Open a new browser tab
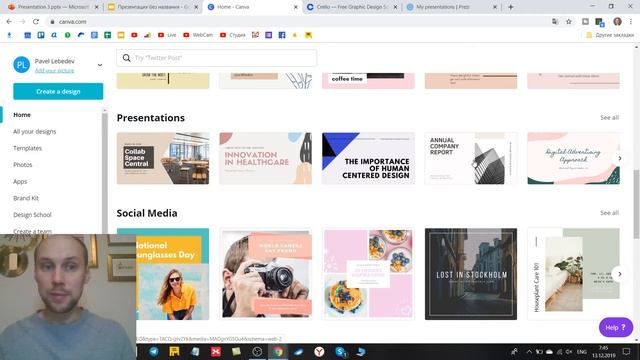The height and width of the screenshot is (360, 640). click(x=511, y=7)
